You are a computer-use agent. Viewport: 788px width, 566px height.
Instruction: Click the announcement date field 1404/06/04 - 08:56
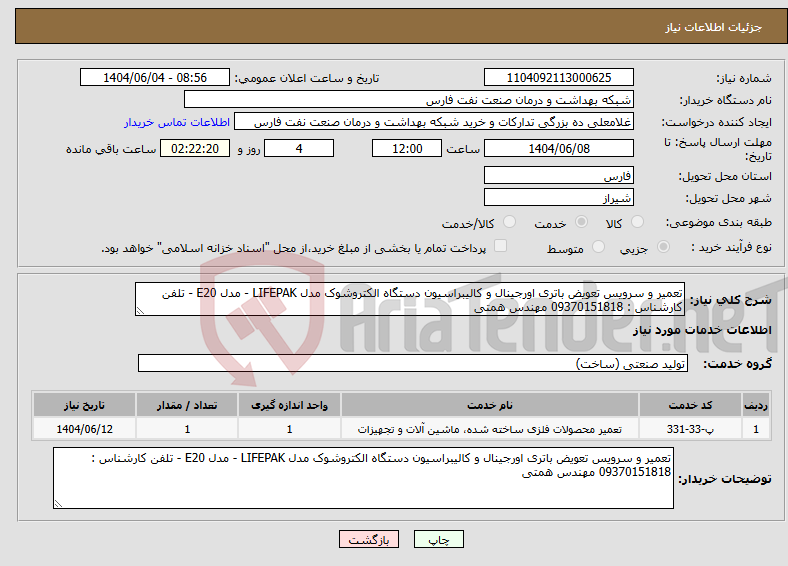click(x=155, y=77)
